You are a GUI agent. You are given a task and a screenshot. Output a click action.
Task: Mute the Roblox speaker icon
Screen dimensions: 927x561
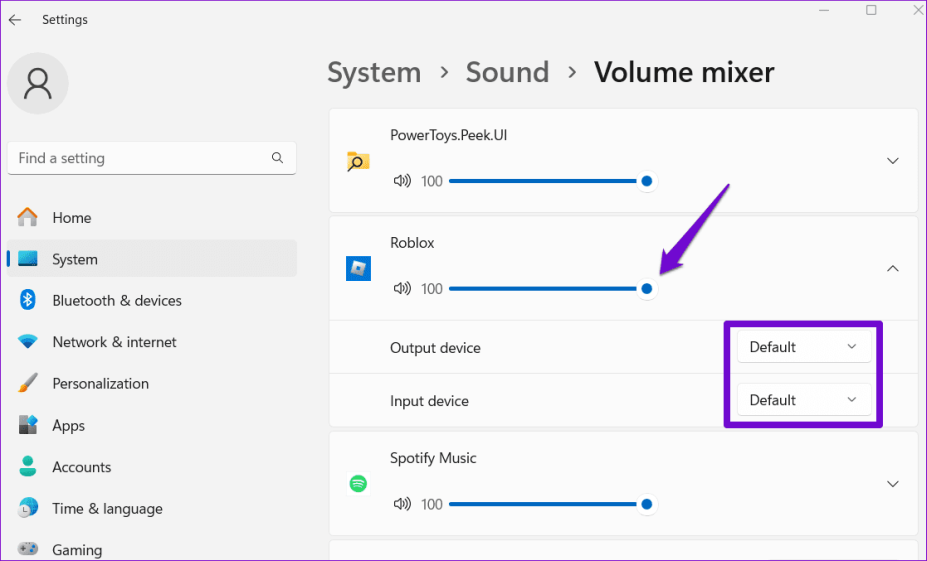click(x=402, y=289)
